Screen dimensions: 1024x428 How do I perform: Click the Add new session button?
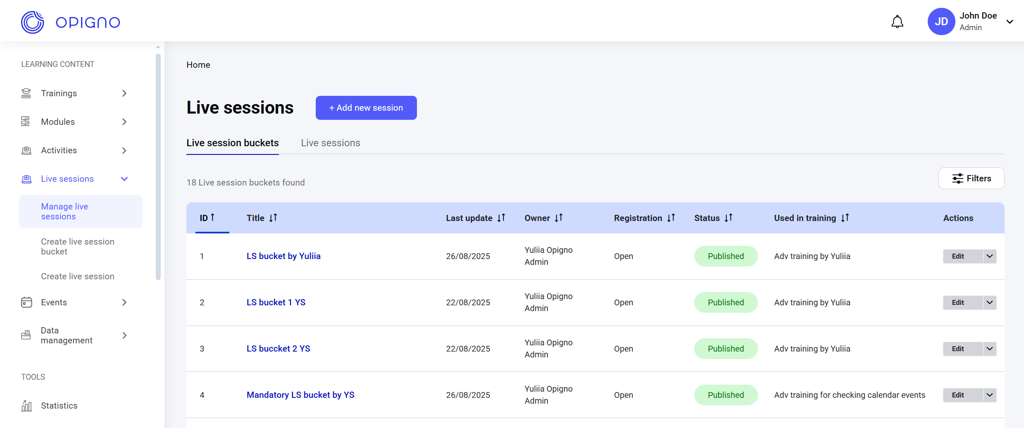tap(366, 108)
